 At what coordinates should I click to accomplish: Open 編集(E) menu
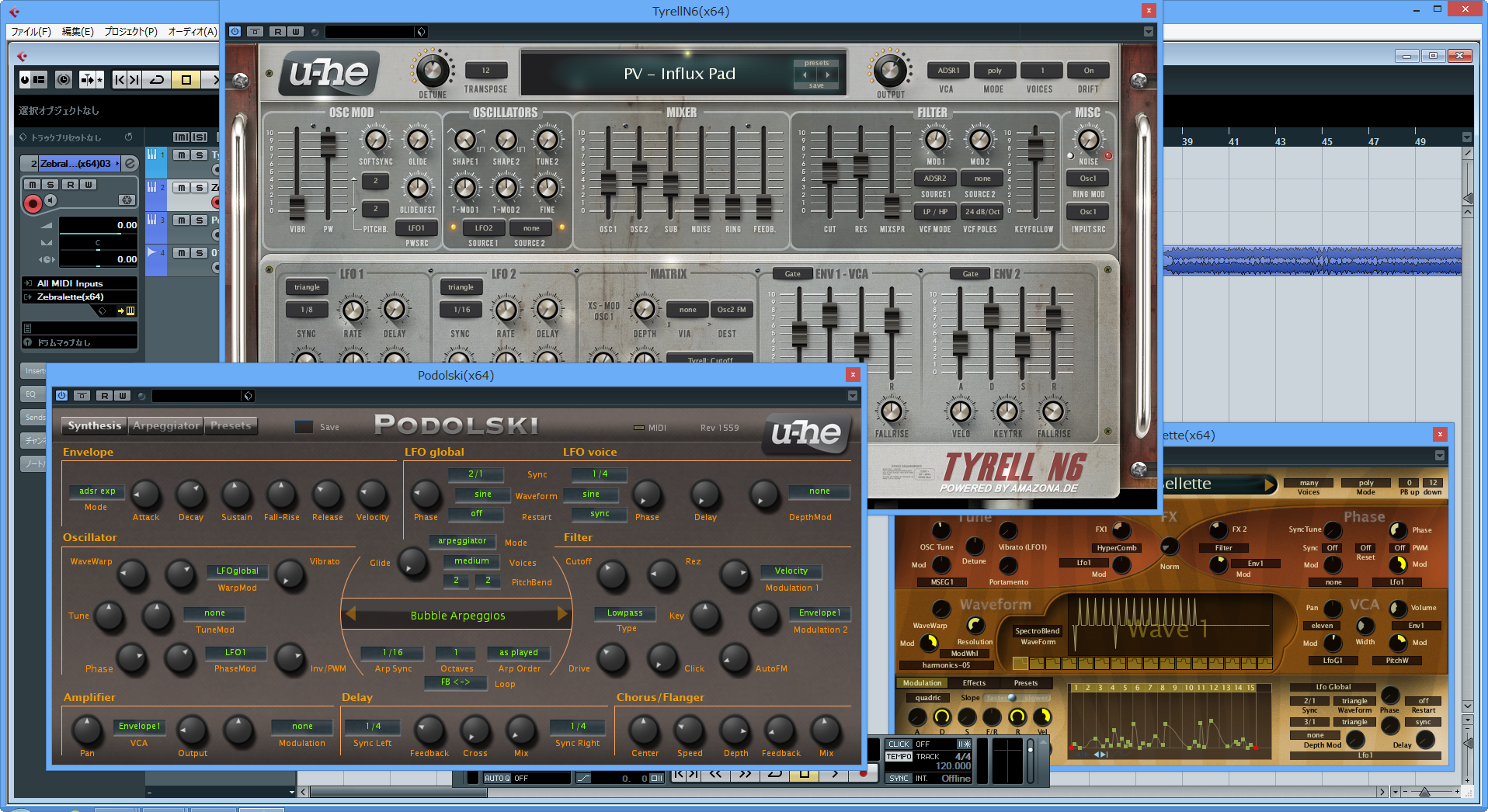78,32
